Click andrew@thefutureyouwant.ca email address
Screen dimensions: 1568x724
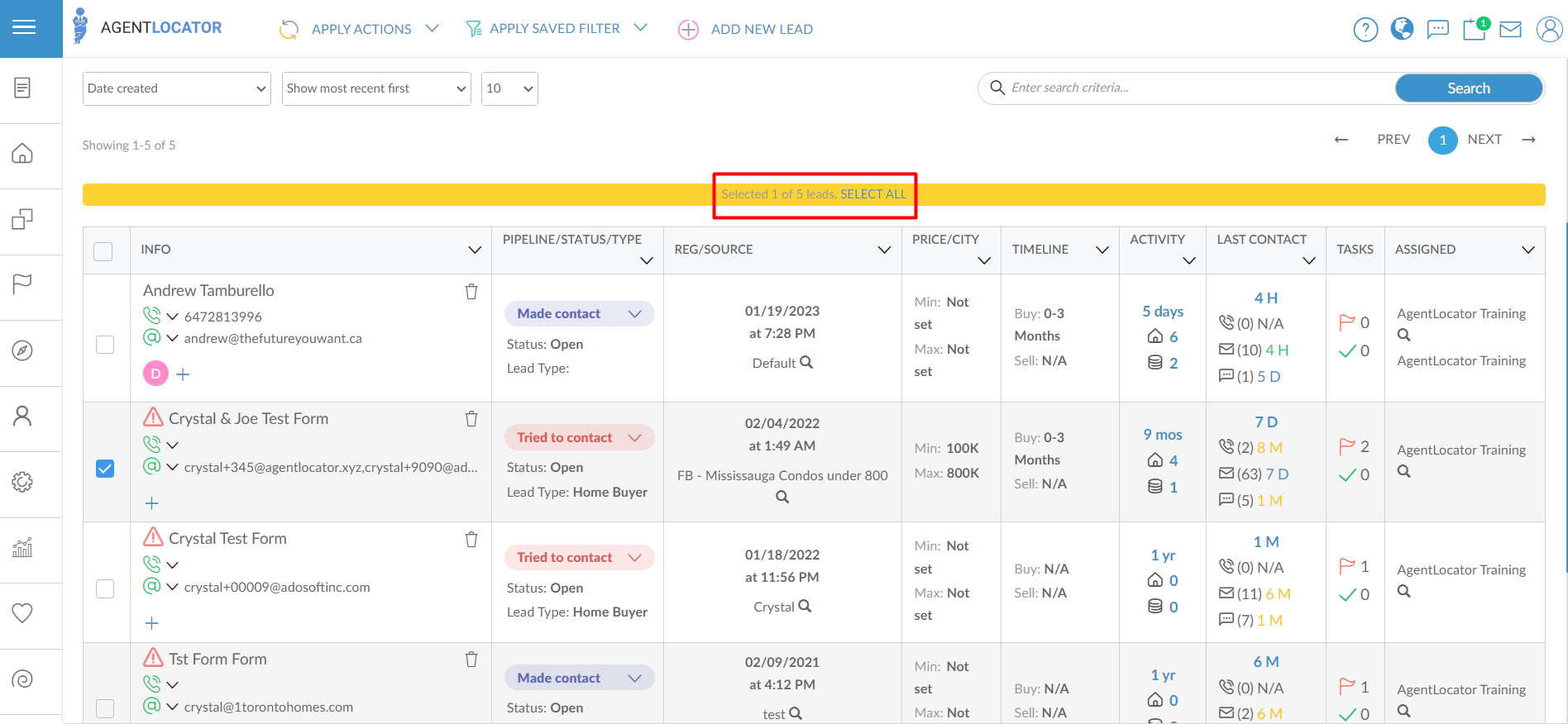273,339
